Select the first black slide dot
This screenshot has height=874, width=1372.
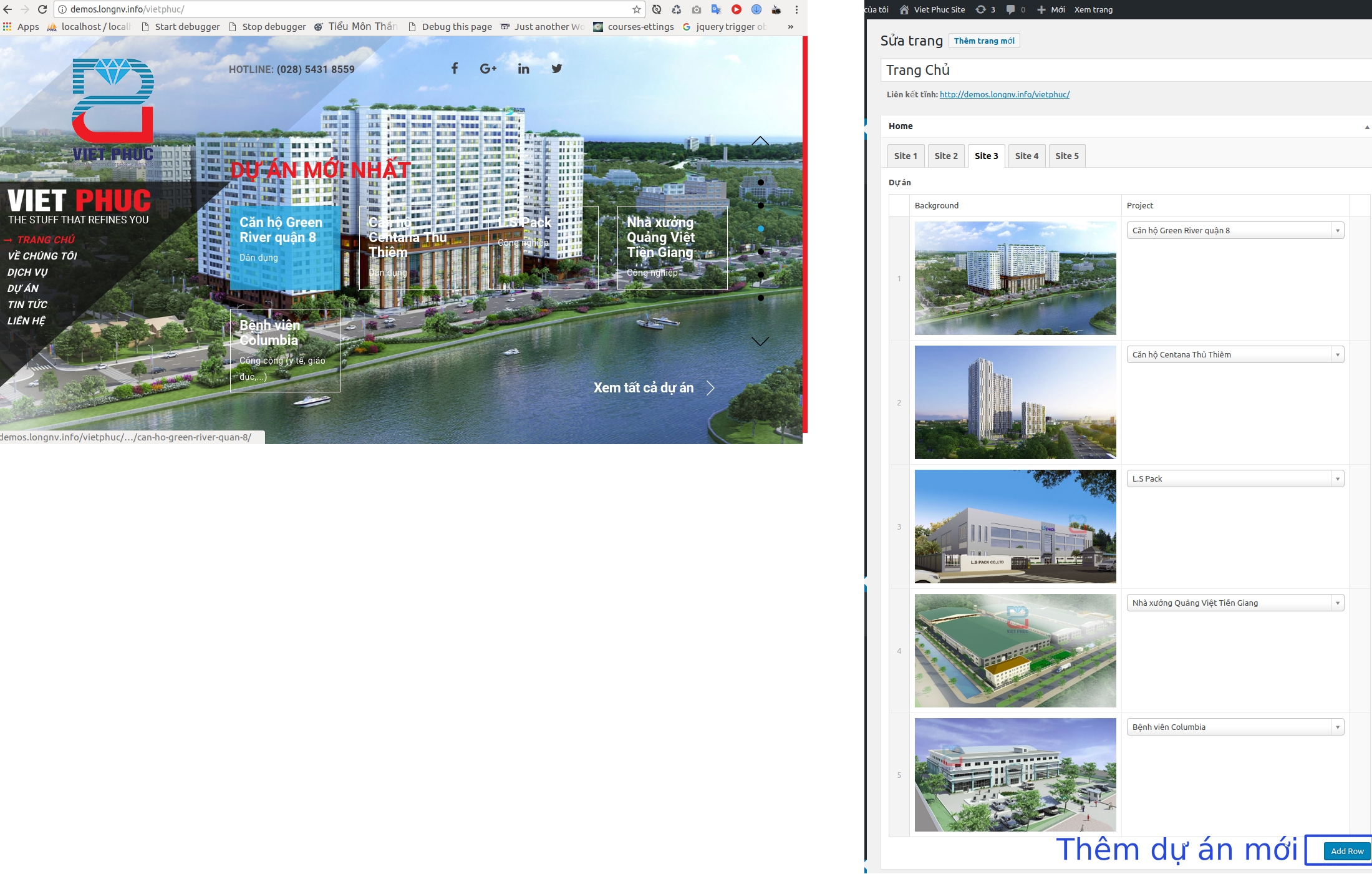pos(761,182)
